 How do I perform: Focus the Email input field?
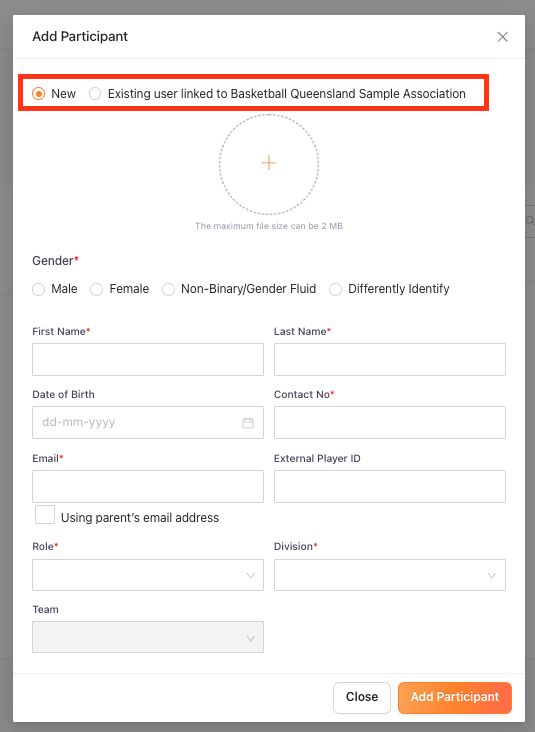point(148,486)
